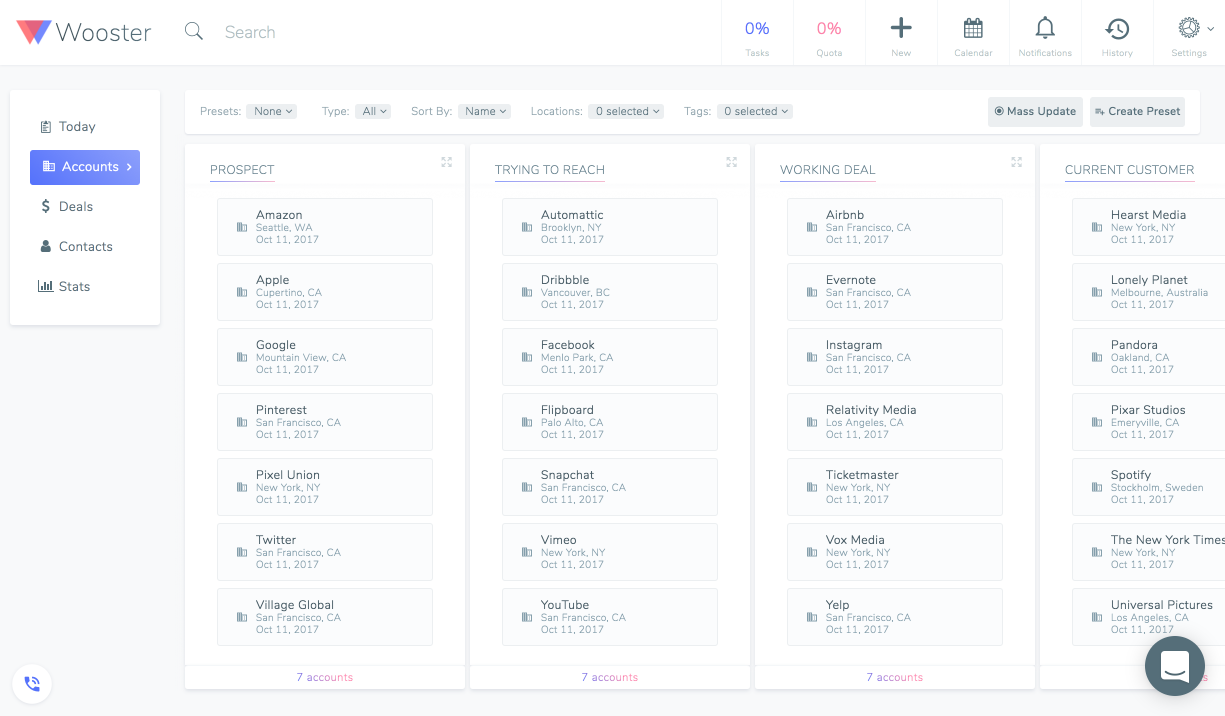Open the History clock icon
Screen dimensions: 1225x716
(1117, 28)
